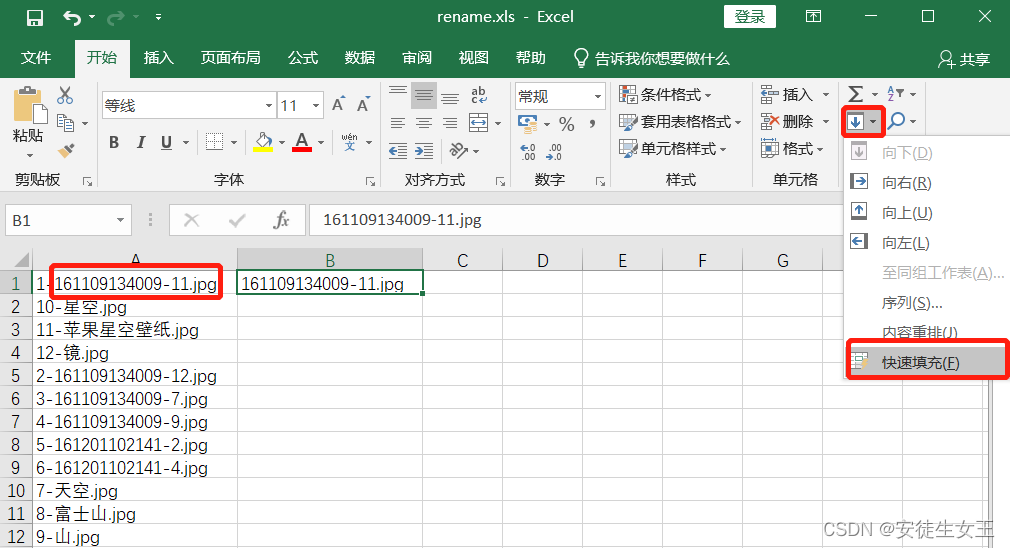Viewport: 1010px width, 548px height.
Task: Click the Find magnifier icon
Action: (x=897, y=121)
